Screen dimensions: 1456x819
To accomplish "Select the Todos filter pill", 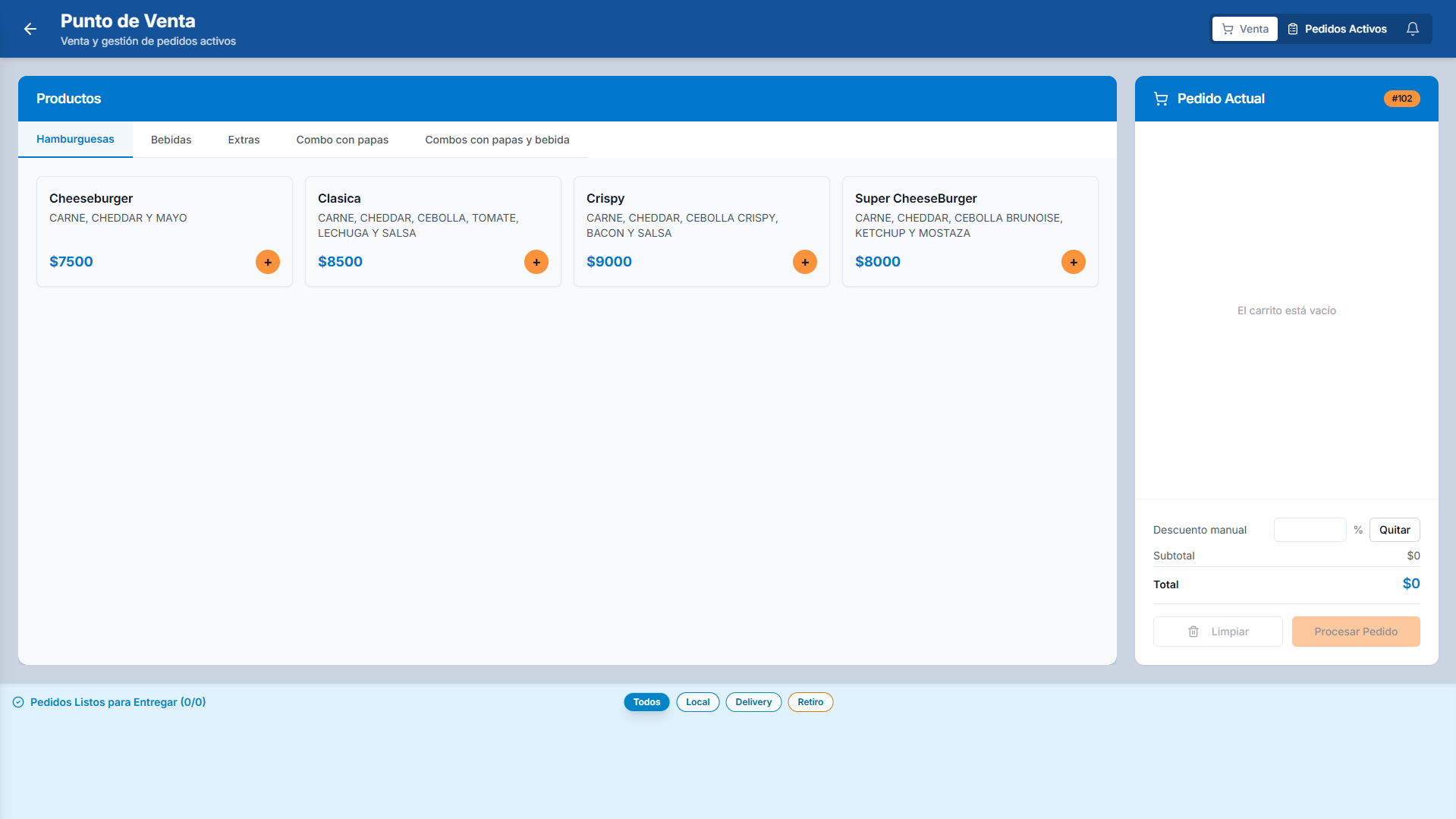I will click(646, 702).
